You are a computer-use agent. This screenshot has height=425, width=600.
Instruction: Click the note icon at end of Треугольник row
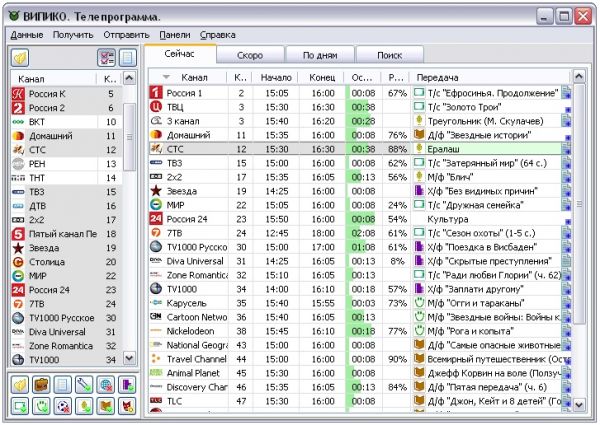point(566,121)
